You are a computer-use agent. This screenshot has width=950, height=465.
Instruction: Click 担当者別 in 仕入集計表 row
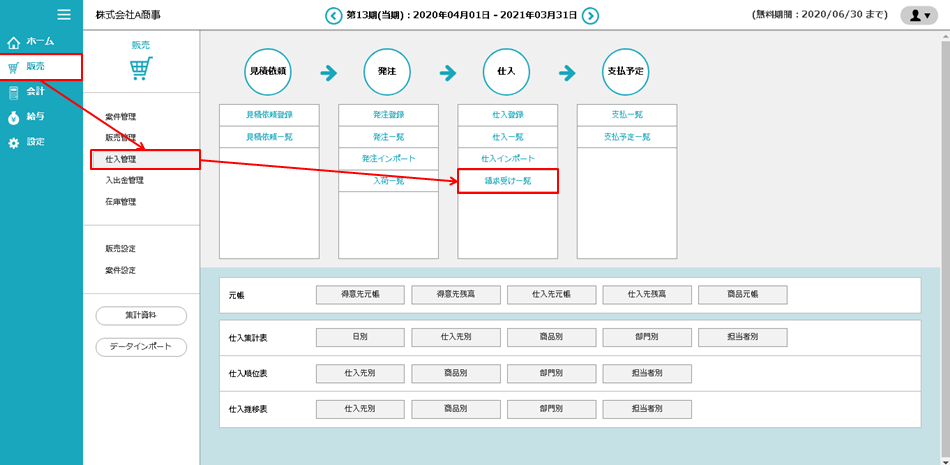coord(742,338)
